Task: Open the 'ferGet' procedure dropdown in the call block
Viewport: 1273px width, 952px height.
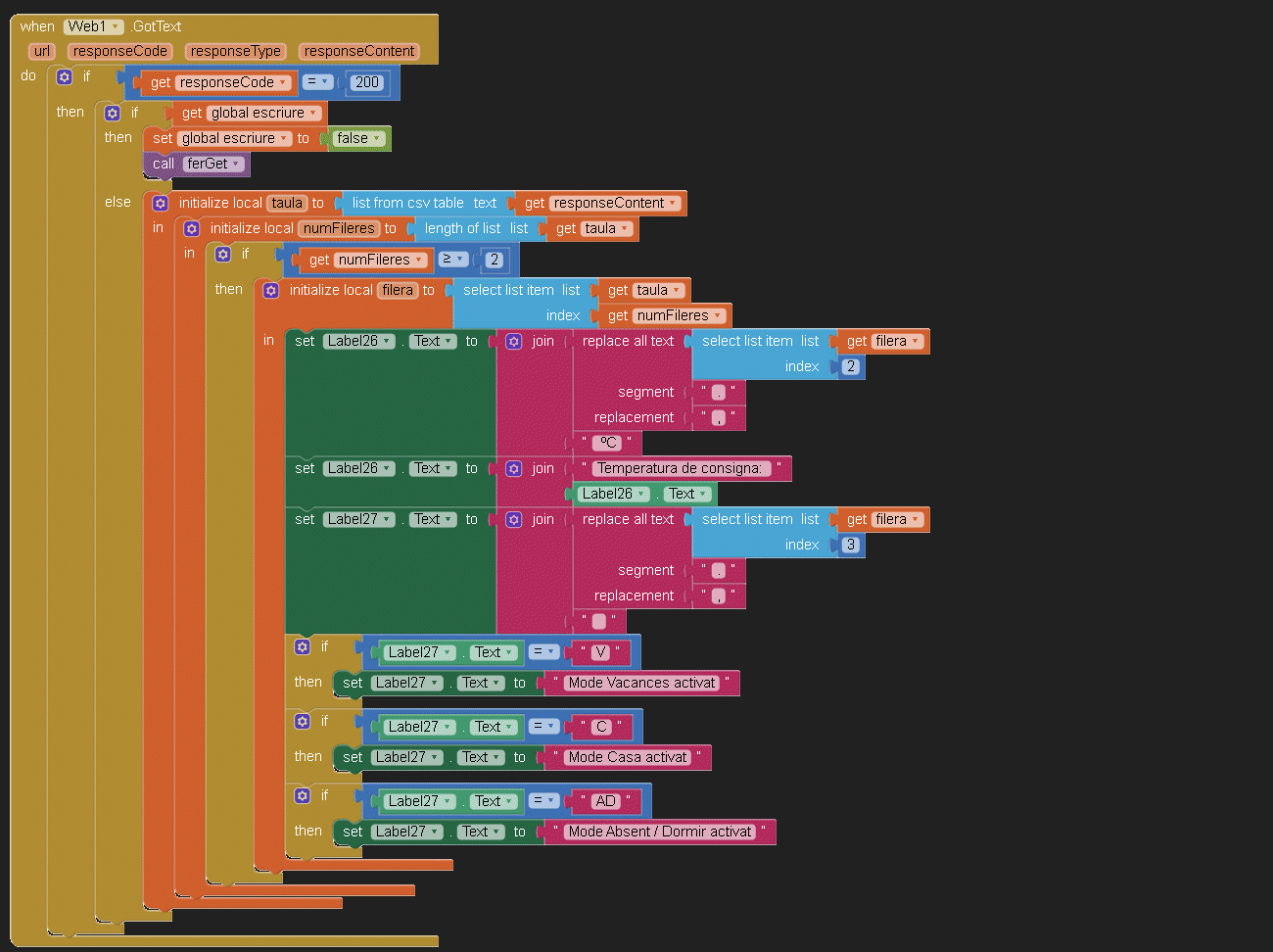Action: click(236, 165)
